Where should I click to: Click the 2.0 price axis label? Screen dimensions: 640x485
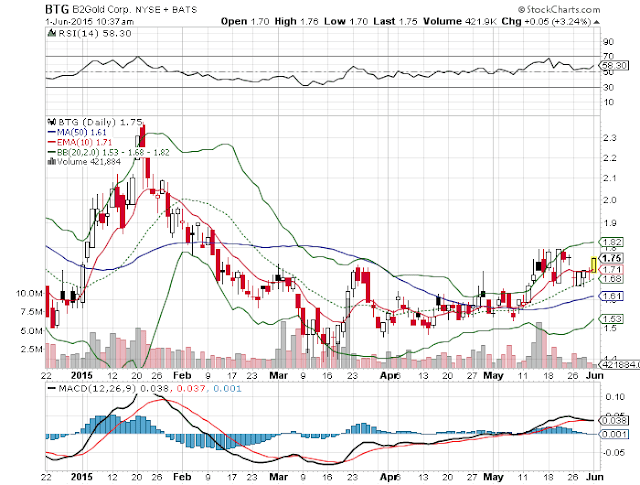pyautogui.click(x=609, y=200)
